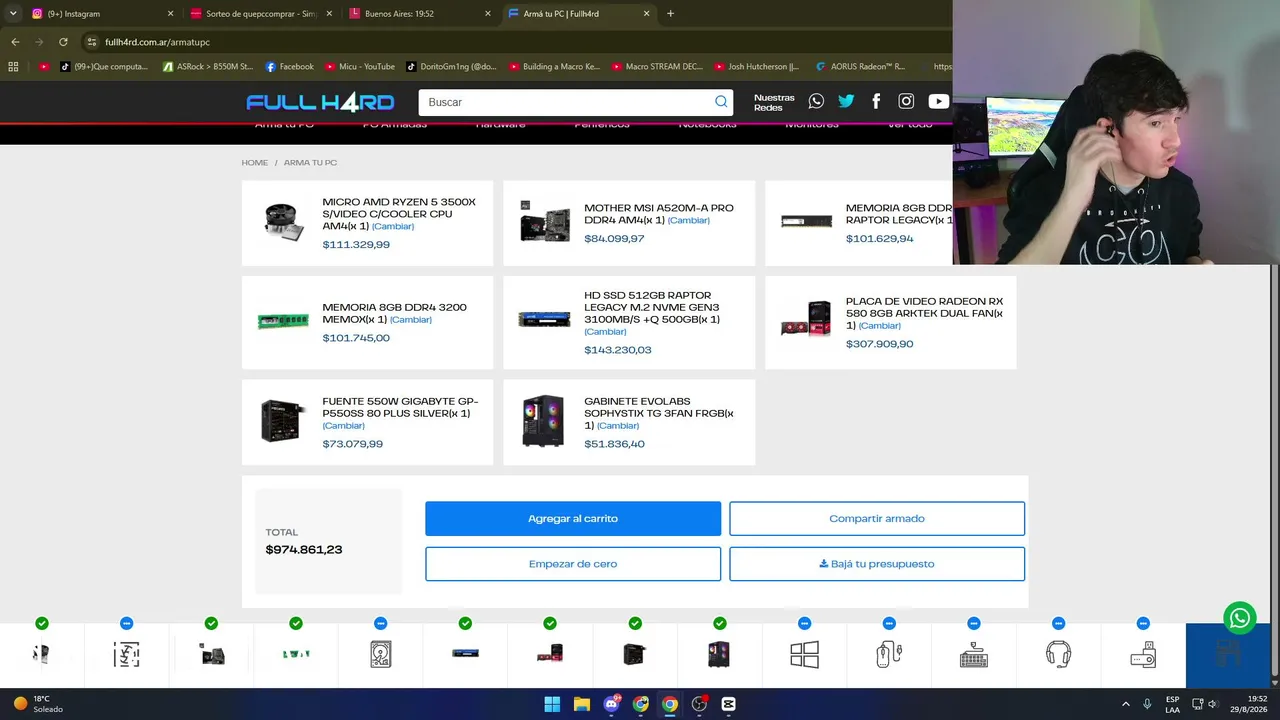This screenshot has width=1280, height=720.
Task: Open the Facebook bookmark in the bookmarks bar
Action: click(289, 67)
